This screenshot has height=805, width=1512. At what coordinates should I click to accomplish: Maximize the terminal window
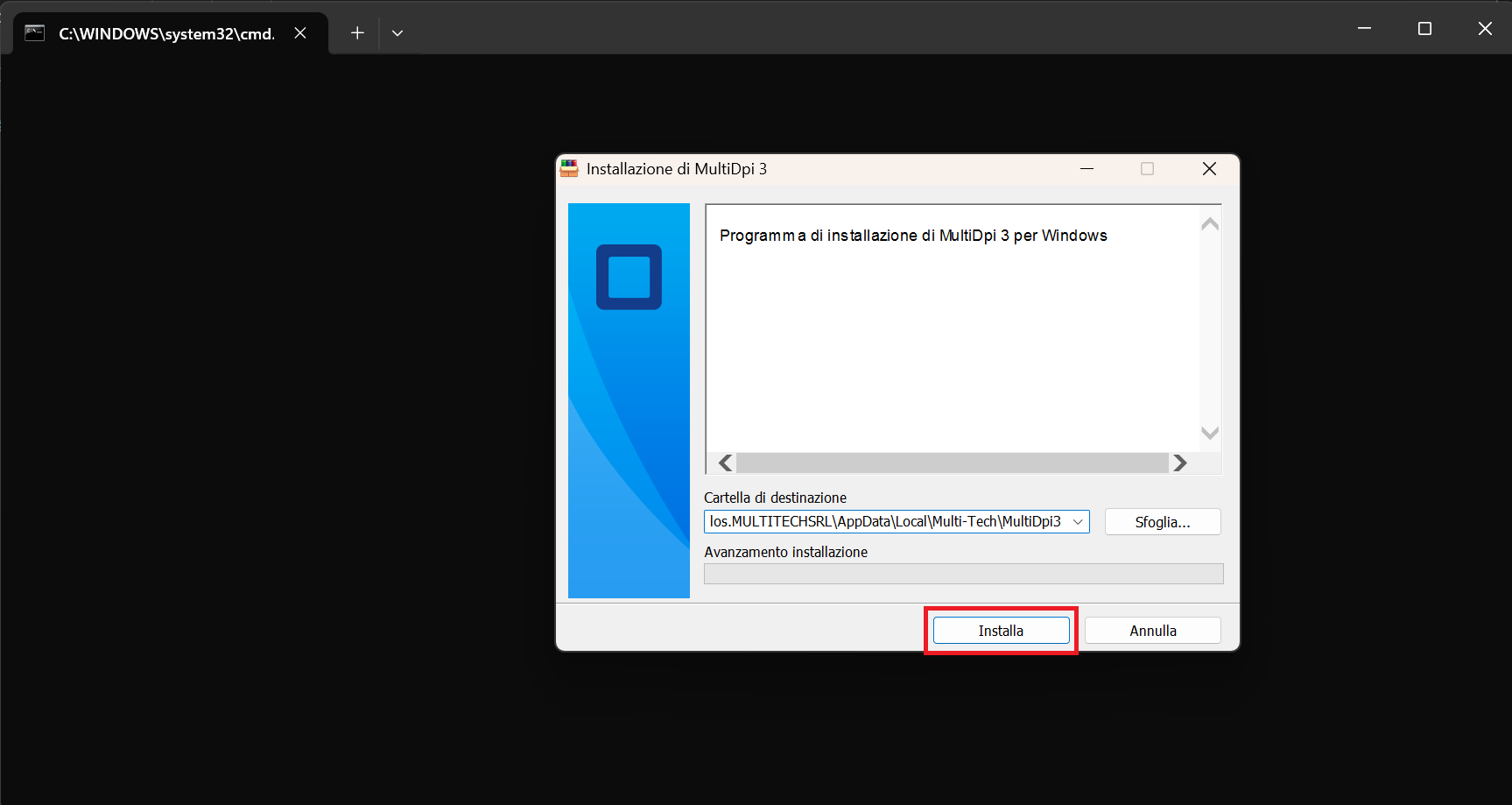coord(1424,28)
